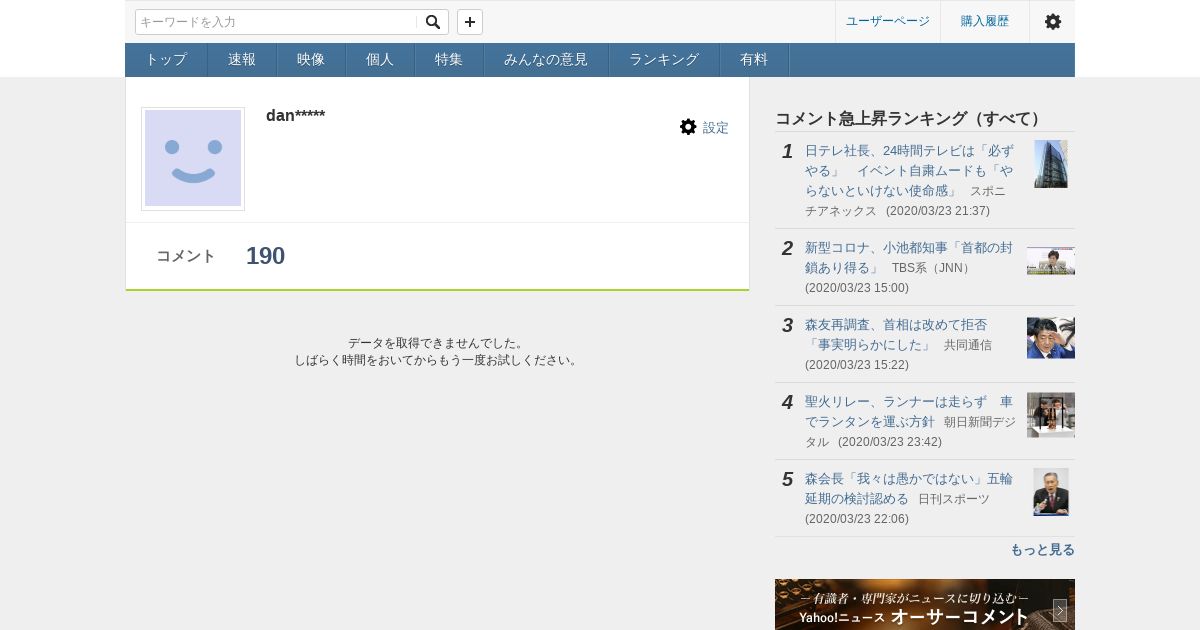This screenshot has height=630, width=1200.
Task: Click the Yahoo!ニュース オーサーコメント banner
Action: [x=925, y=604]
